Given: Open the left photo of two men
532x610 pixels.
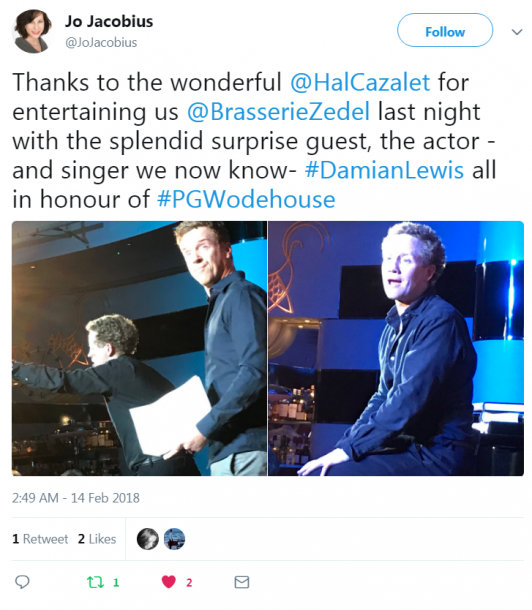Looking at the screenshot, I should 140,348.
